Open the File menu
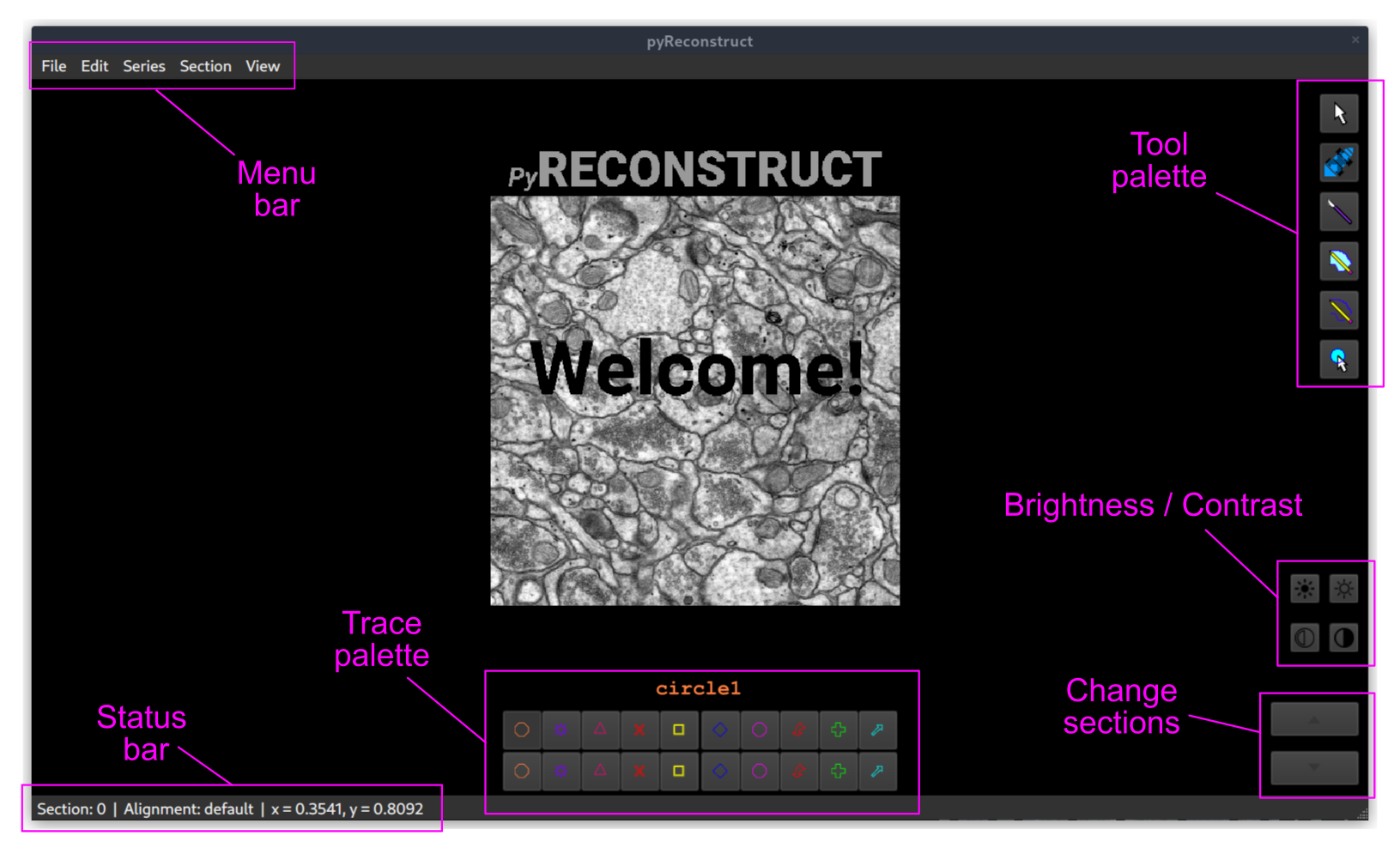 point(54,66)
